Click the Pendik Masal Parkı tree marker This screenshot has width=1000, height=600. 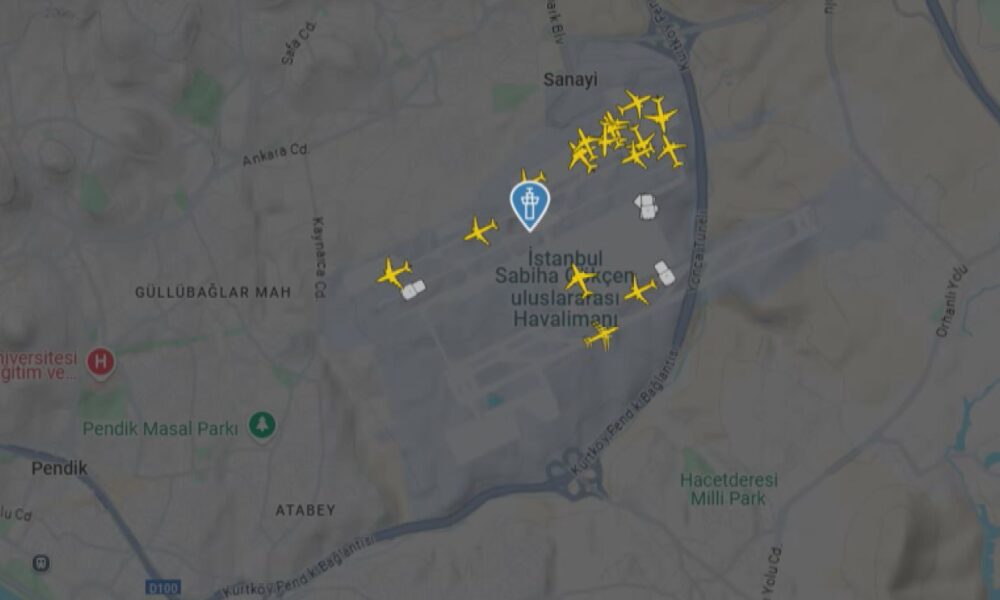[261, 425]
